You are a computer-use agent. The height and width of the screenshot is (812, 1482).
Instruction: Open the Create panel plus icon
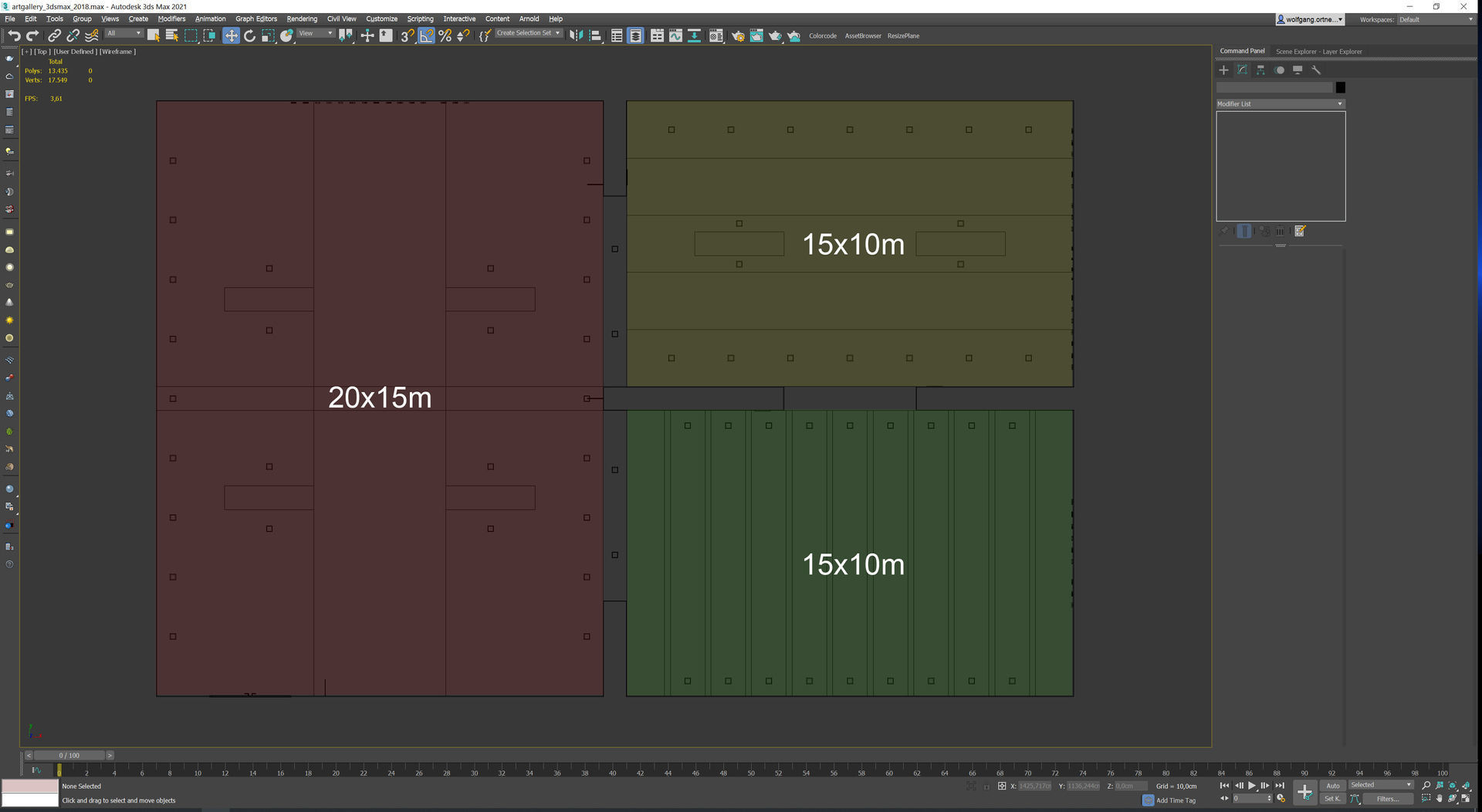[1223, 70]
